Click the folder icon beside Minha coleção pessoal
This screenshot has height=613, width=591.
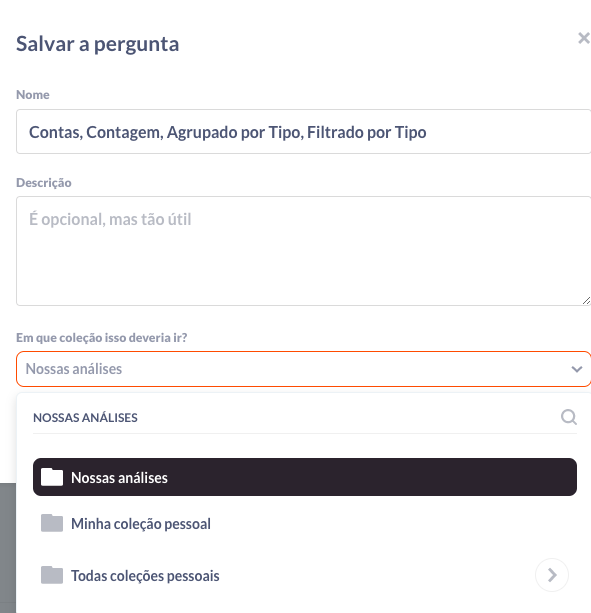point(52,523)
